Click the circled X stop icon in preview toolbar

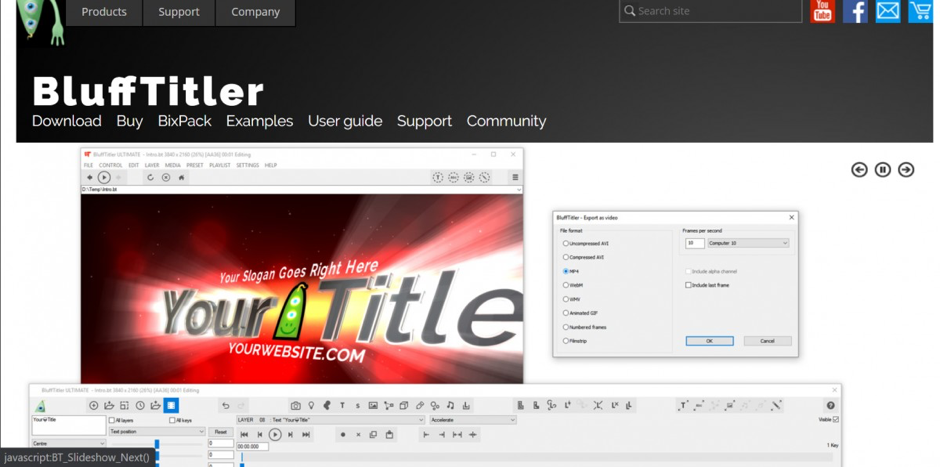pos(166,177)
